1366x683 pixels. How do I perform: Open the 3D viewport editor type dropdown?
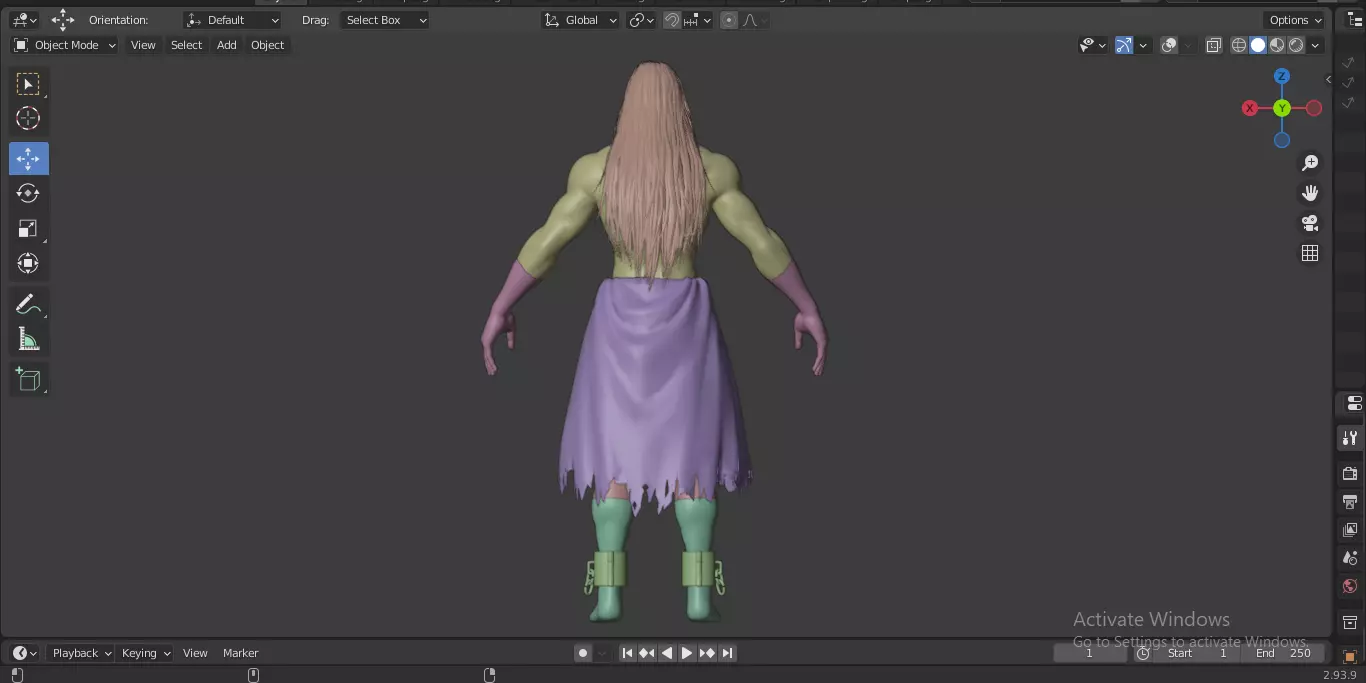(25, 20)
